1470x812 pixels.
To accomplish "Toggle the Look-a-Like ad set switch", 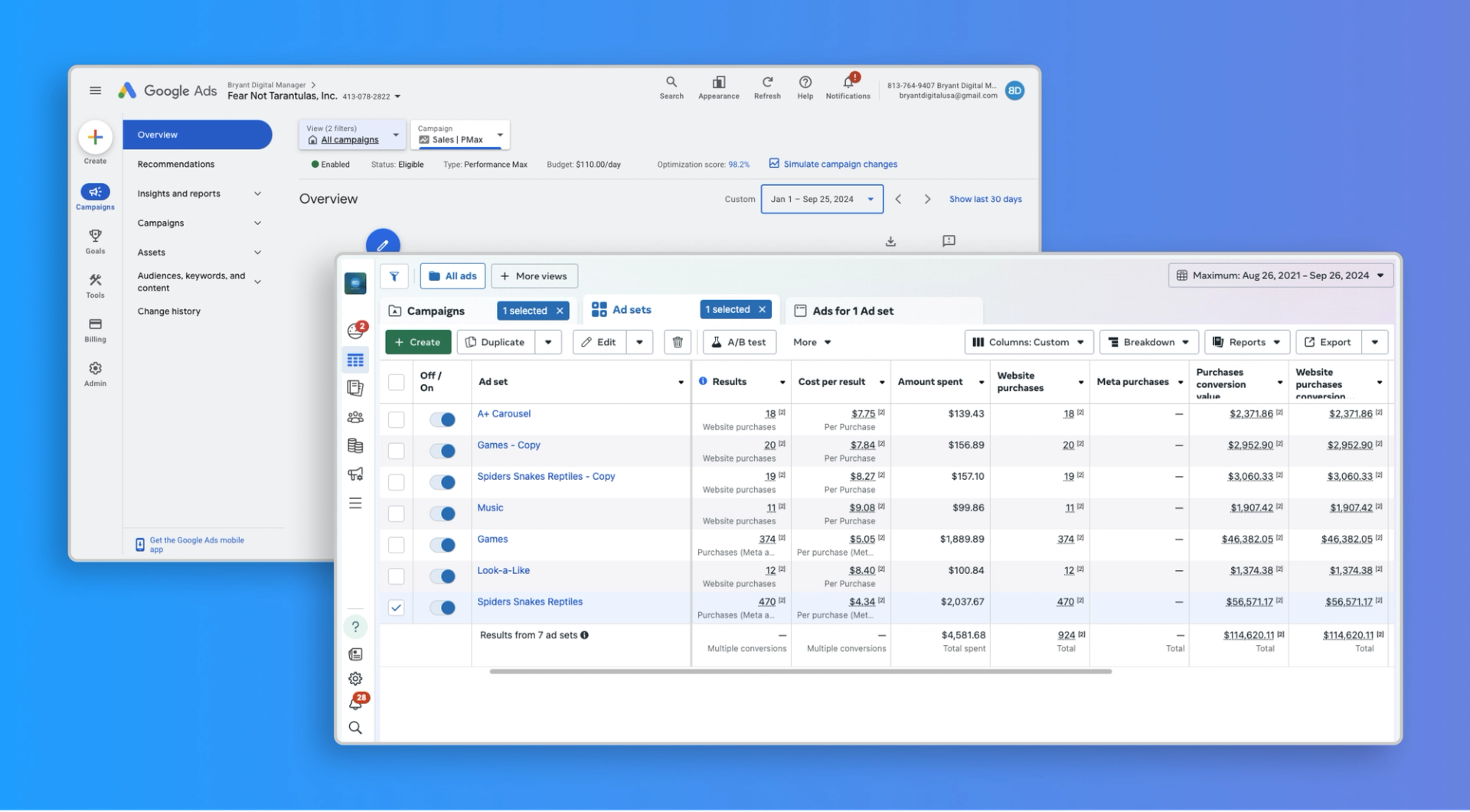I will coord(443,576).
